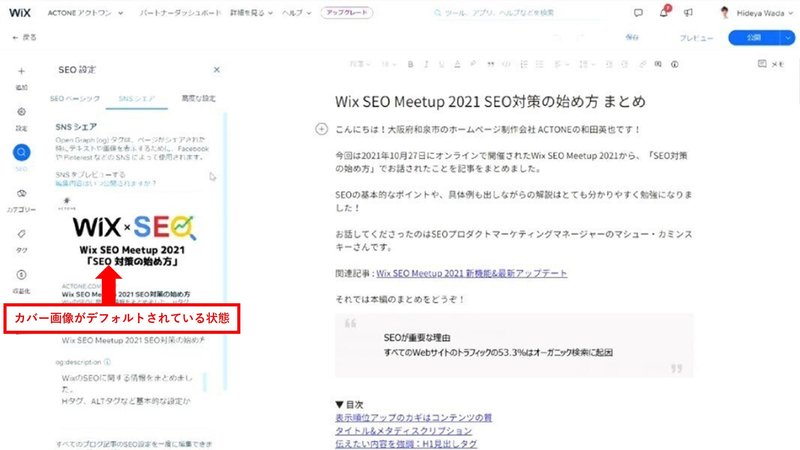The width and height of the screenshot is (800, 450).
Task: Click the SNSをプレビューする link
Action: tap(90, 174)
